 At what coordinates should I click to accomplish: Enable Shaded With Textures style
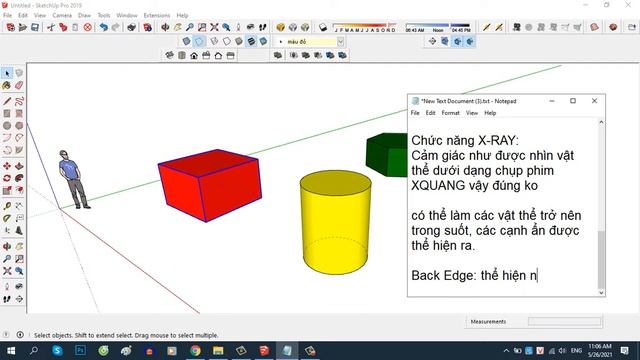pyautogui.click(x=251, y=41)
